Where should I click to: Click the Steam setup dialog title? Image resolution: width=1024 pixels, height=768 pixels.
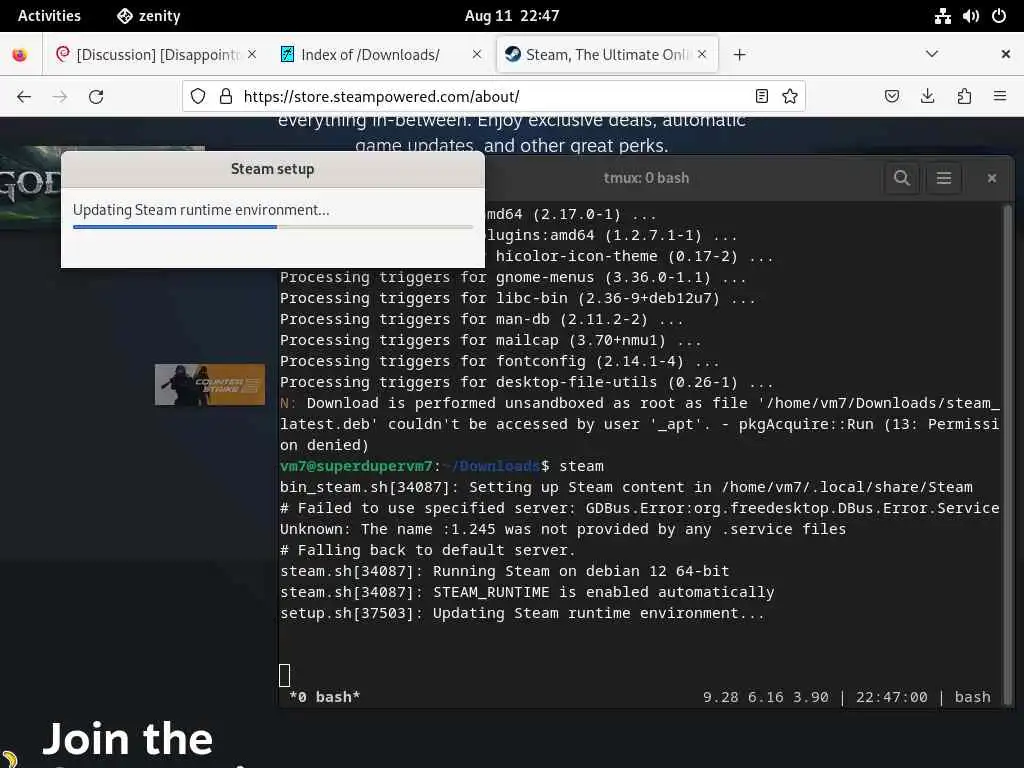point(272,169)
